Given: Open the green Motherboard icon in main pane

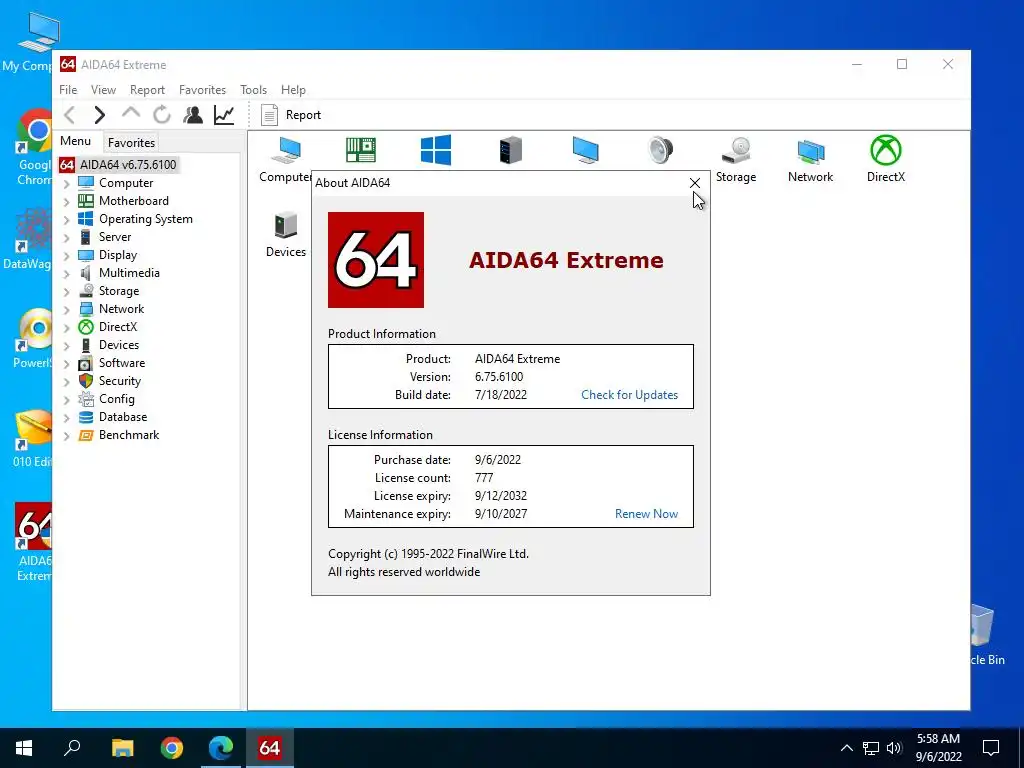Looking at the screenshot, I should 360,150.
